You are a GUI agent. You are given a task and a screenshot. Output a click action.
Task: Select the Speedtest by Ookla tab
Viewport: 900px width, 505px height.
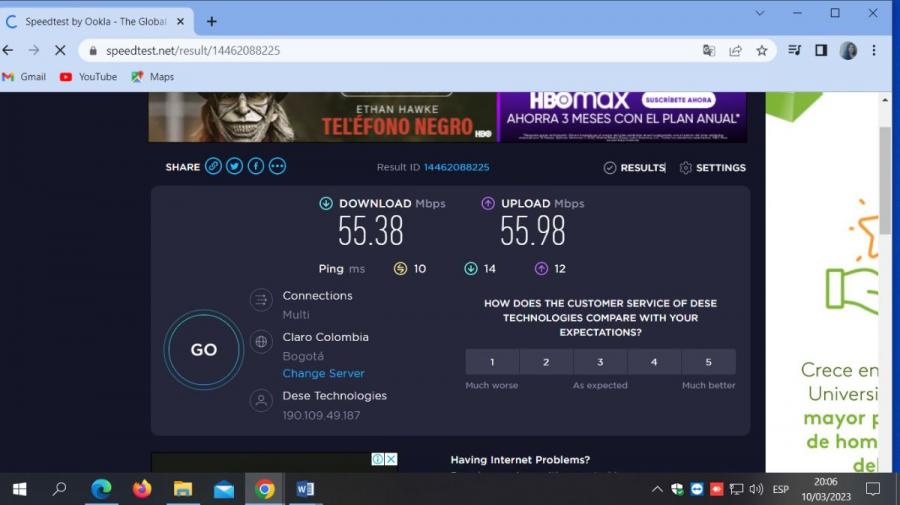tap(95, 21)
